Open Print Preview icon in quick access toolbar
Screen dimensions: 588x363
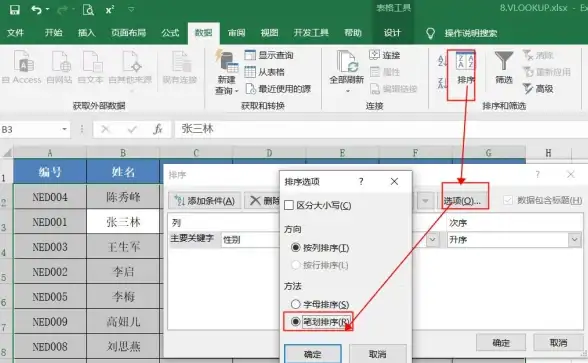coord(88,10)
